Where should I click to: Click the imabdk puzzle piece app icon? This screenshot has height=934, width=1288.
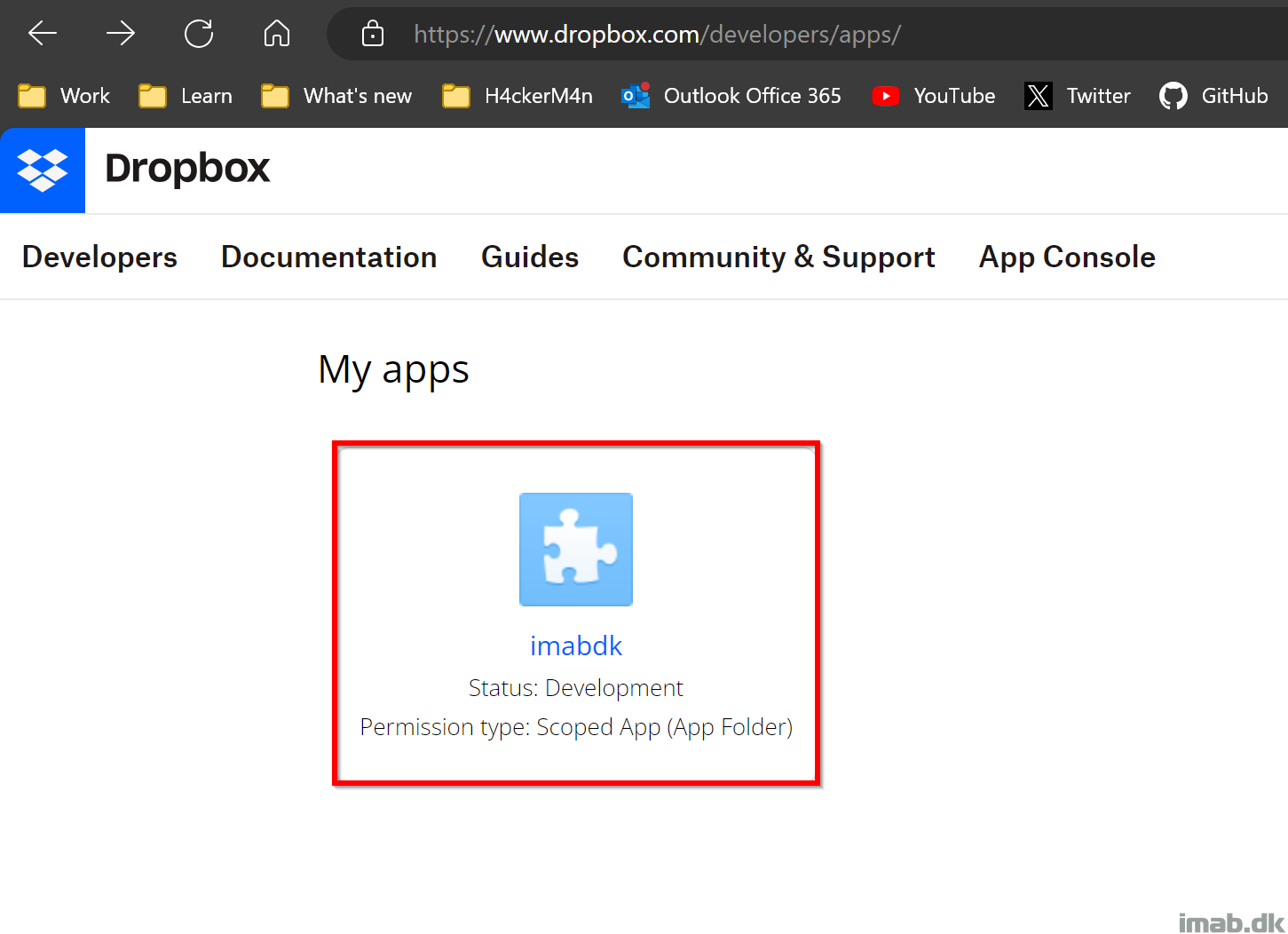coord(576,550)
